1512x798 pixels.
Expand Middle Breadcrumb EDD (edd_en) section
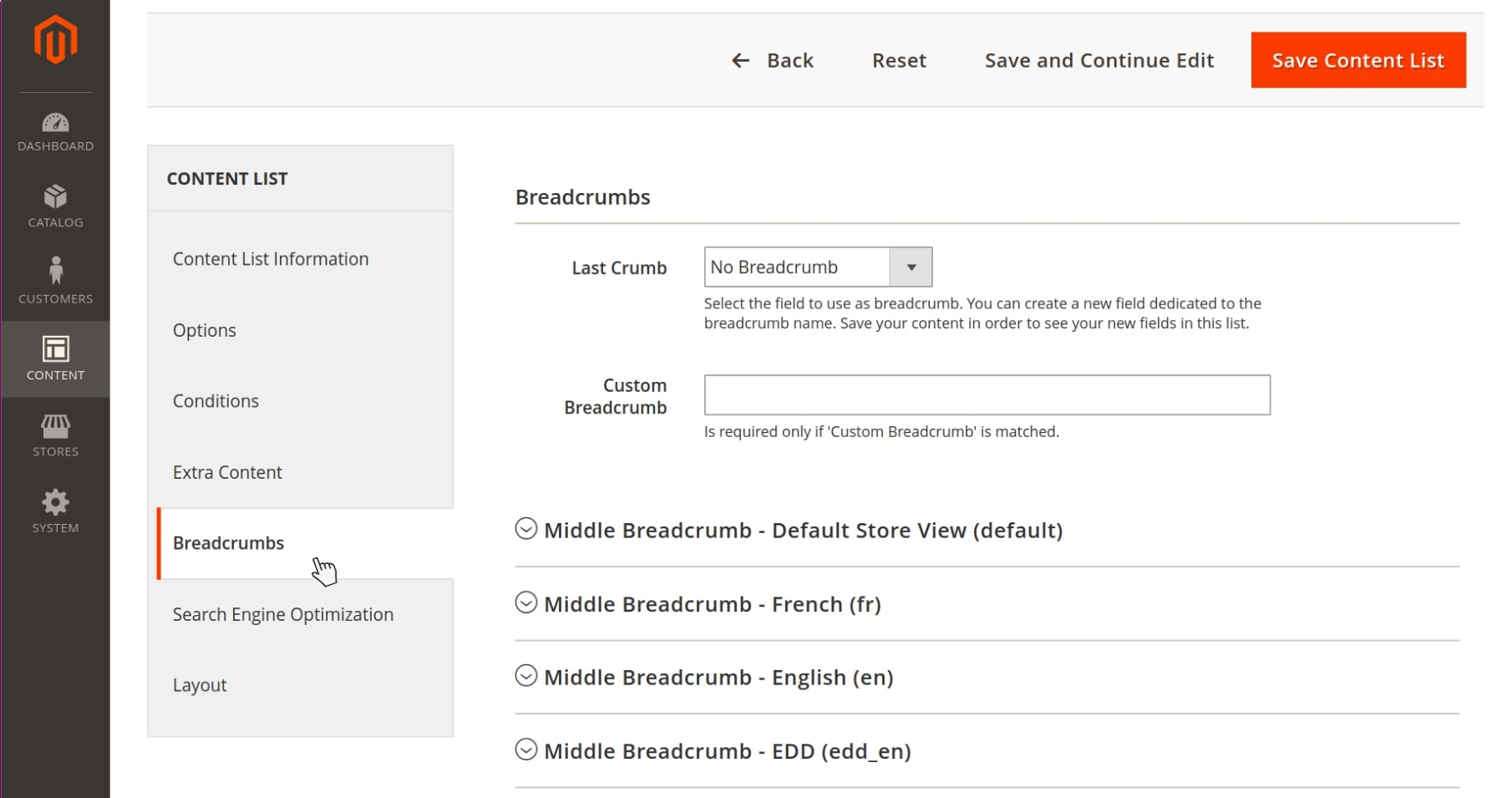point(525,750)
